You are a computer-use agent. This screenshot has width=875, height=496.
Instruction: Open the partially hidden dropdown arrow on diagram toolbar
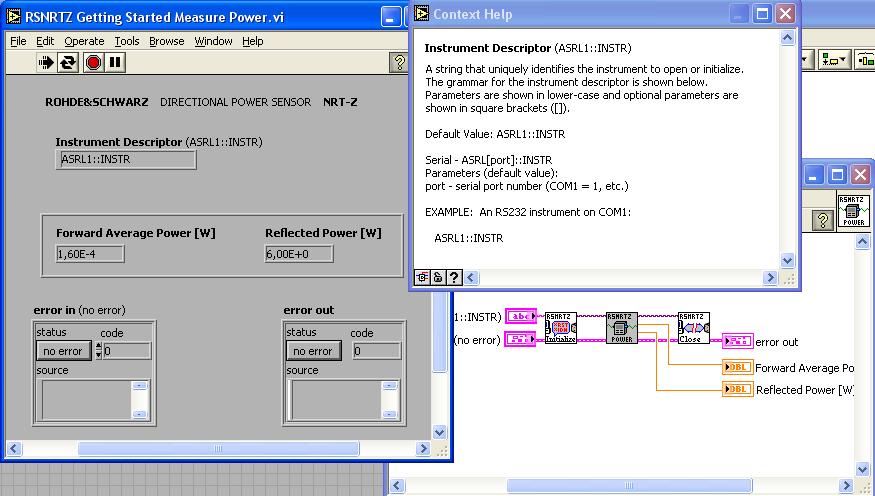806,60
